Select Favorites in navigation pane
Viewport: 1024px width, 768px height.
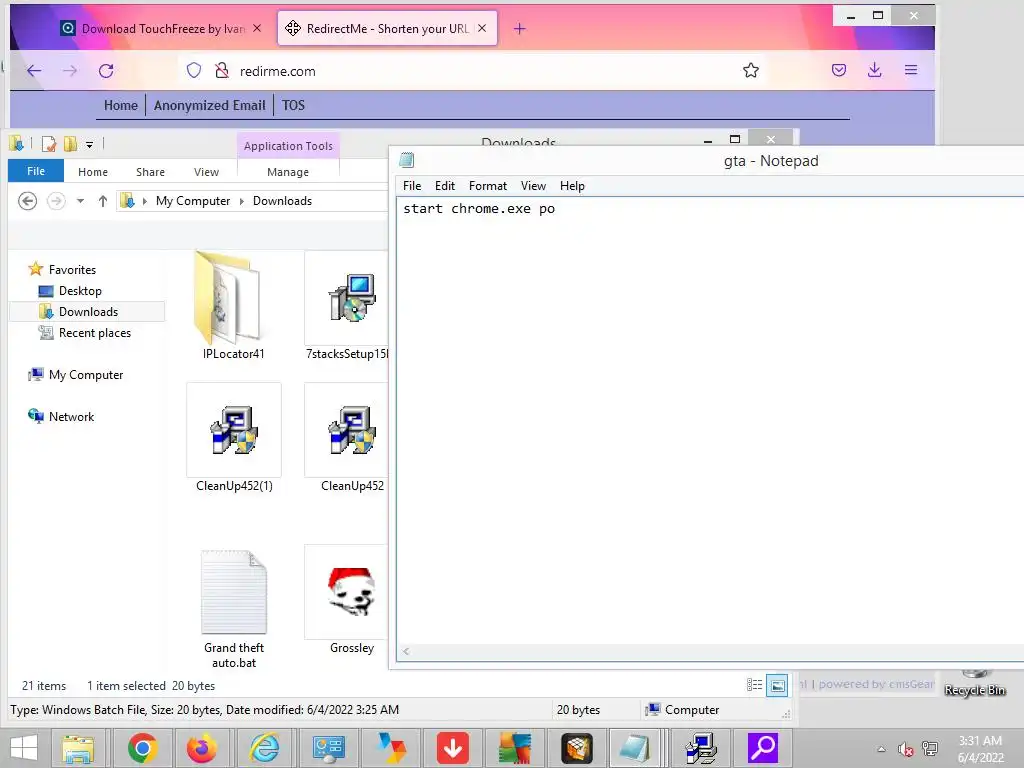72,270
